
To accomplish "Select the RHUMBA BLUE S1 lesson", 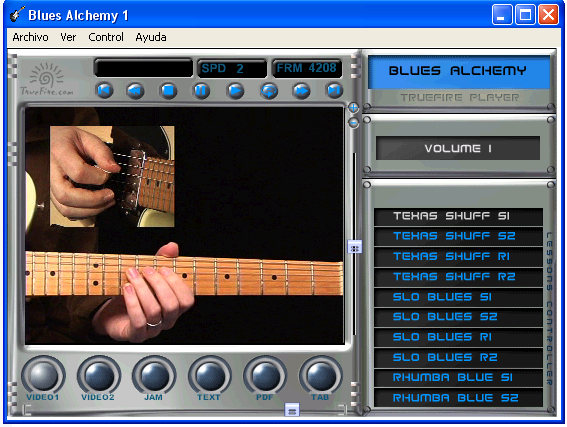I will 458,378.
